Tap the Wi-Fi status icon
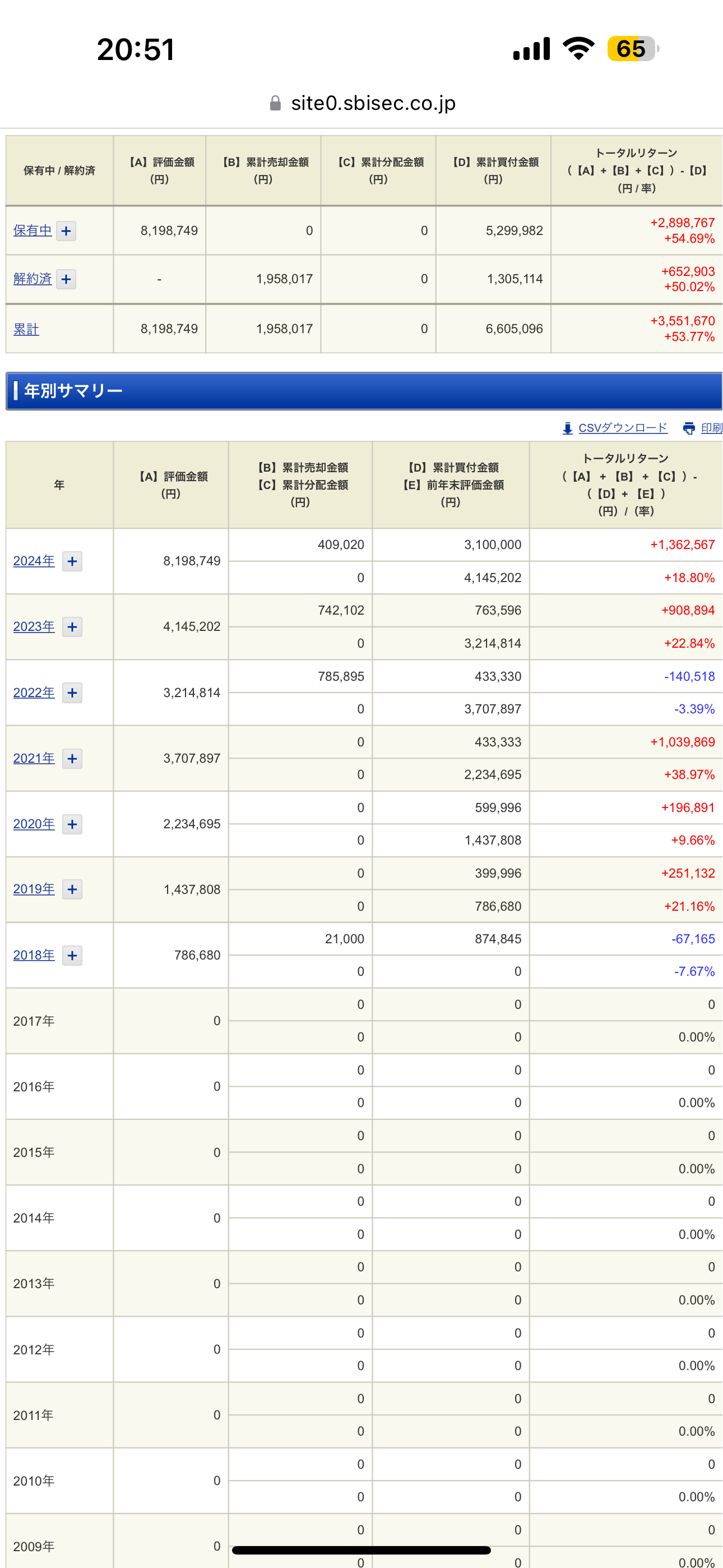Image resolution: width=723 pixels, height=1568 pixels. click(x=578, y=48)
